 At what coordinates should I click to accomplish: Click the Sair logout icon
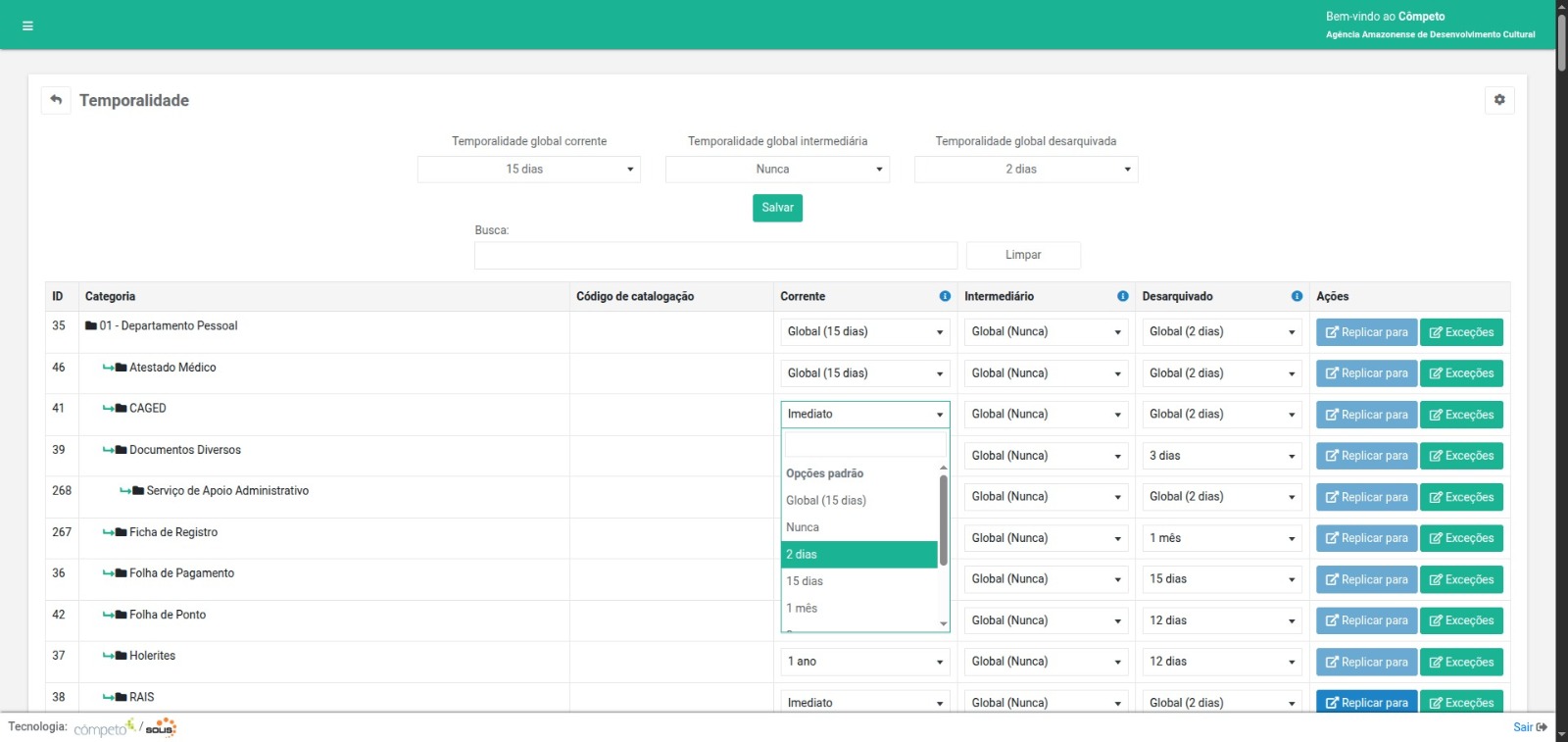click(1542, 727)
